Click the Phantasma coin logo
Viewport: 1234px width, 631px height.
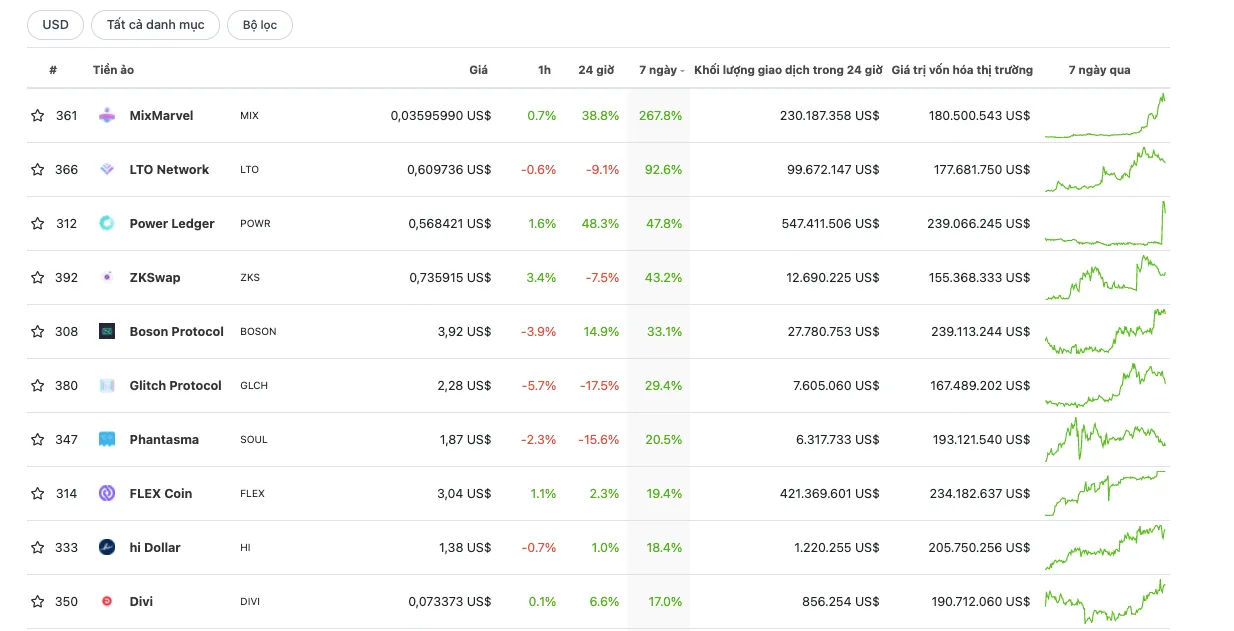pyautogui.click(x=107, y=440)
